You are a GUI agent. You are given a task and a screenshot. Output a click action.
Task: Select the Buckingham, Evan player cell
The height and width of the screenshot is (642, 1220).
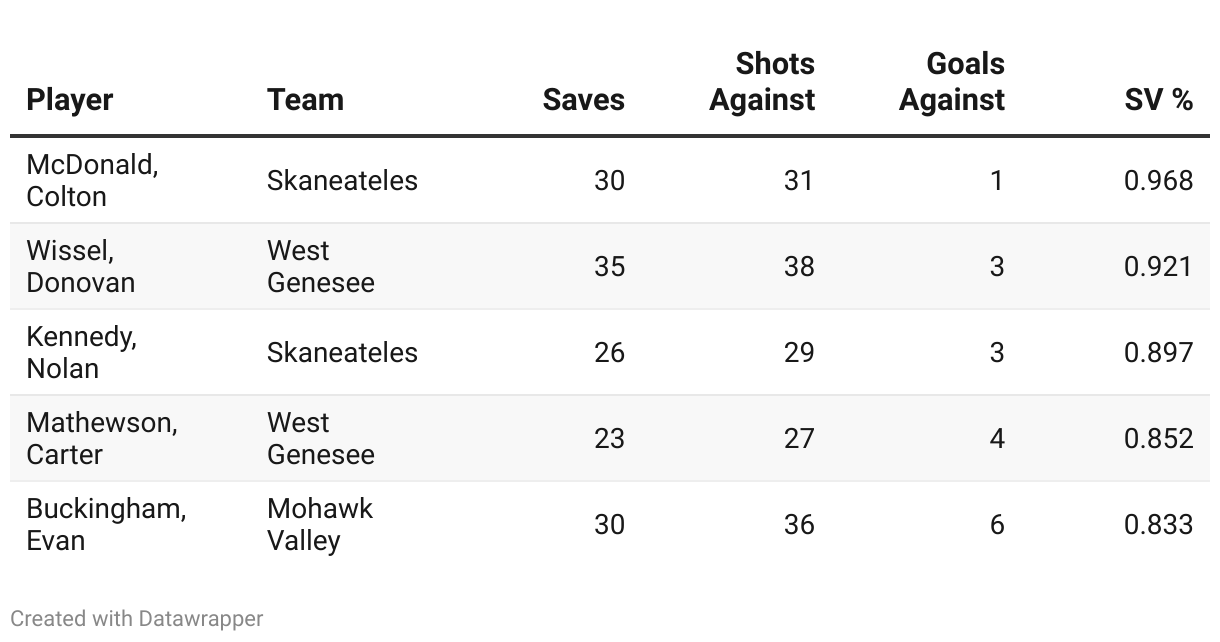click(x=106, y=524)
